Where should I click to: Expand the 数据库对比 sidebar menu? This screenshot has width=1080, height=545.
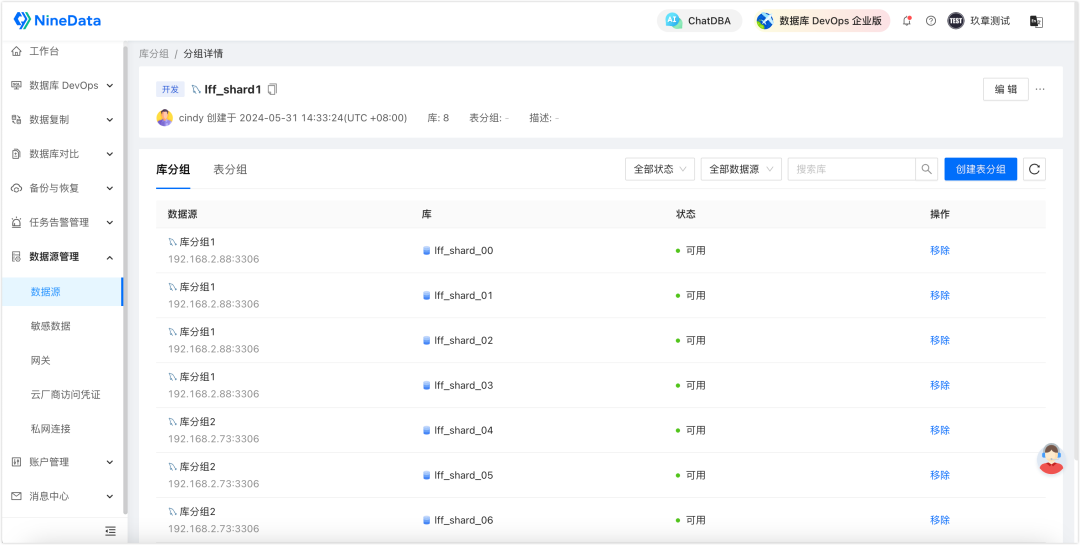62,154
